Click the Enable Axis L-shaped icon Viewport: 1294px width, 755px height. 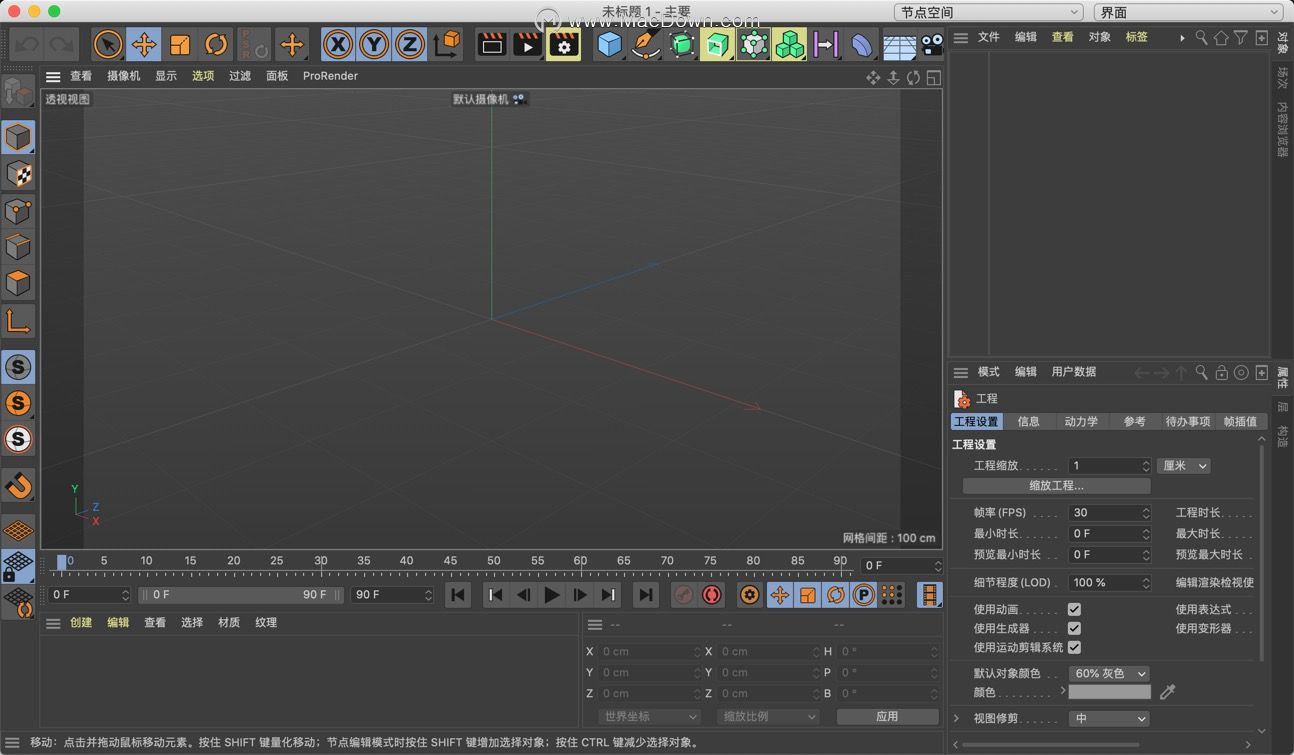[18, 320]
